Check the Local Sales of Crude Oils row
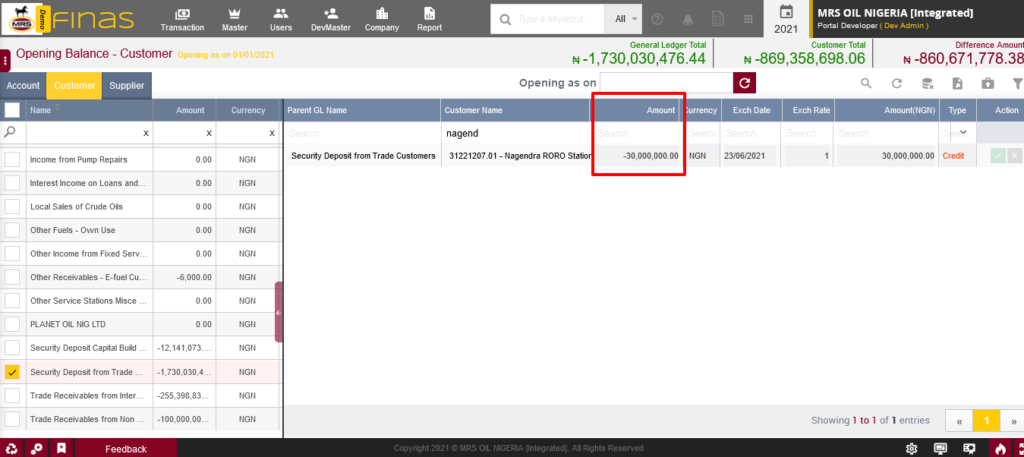1024x457 pixels. point(12,206)
